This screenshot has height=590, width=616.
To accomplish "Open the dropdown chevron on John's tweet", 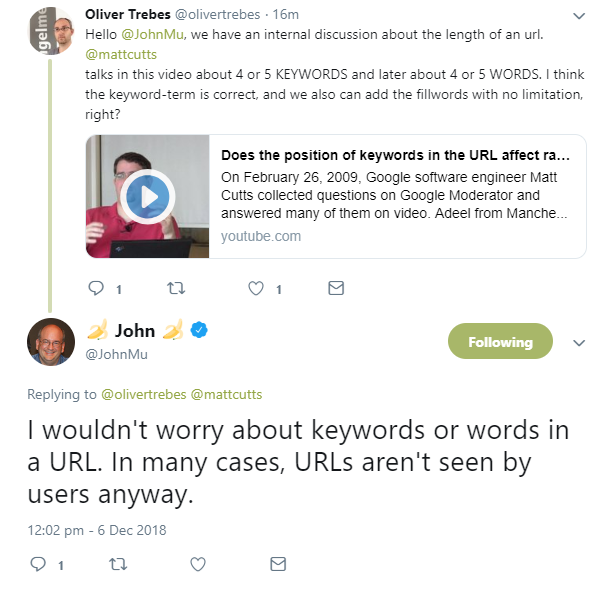I will [578, 343].
